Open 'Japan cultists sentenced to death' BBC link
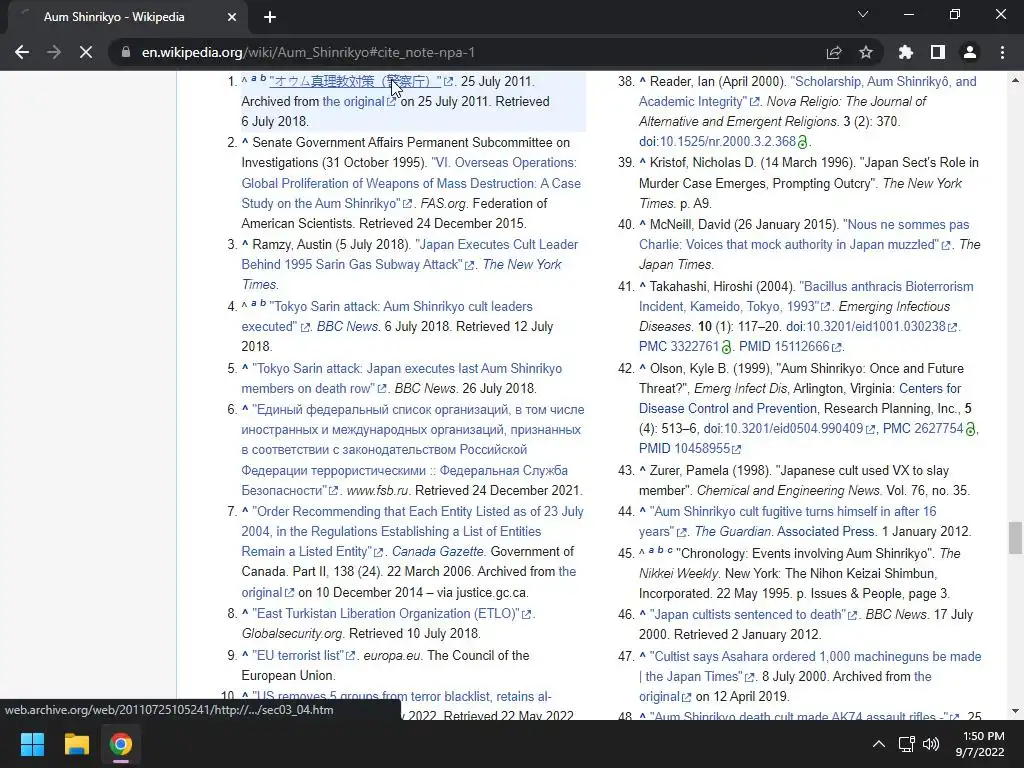Viewport: 1024px width, 768px height. [753, 615]
